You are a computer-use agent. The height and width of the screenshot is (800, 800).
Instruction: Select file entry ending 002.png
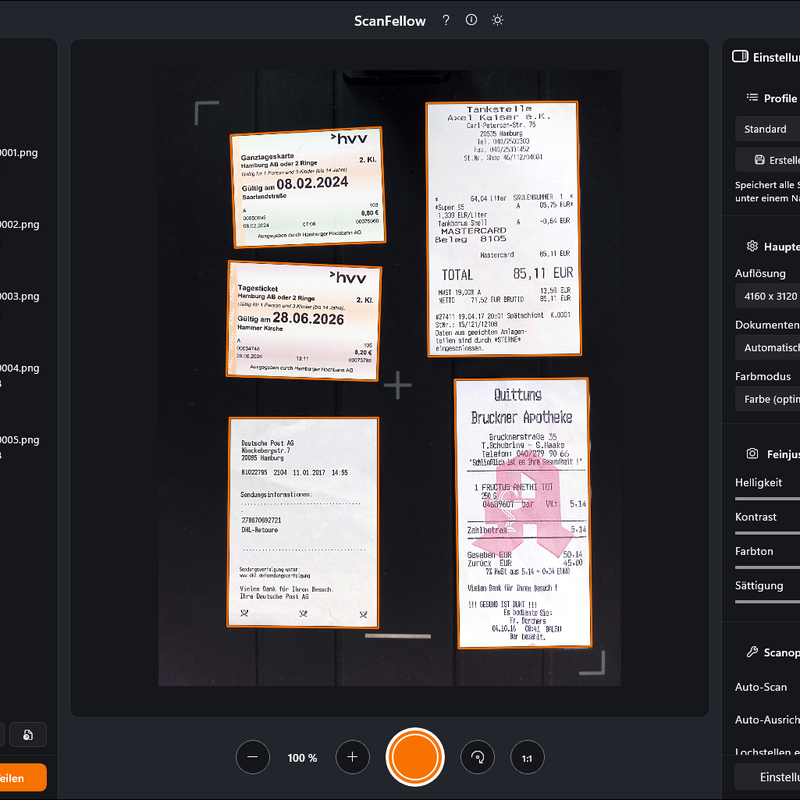[x=19, y=224]
